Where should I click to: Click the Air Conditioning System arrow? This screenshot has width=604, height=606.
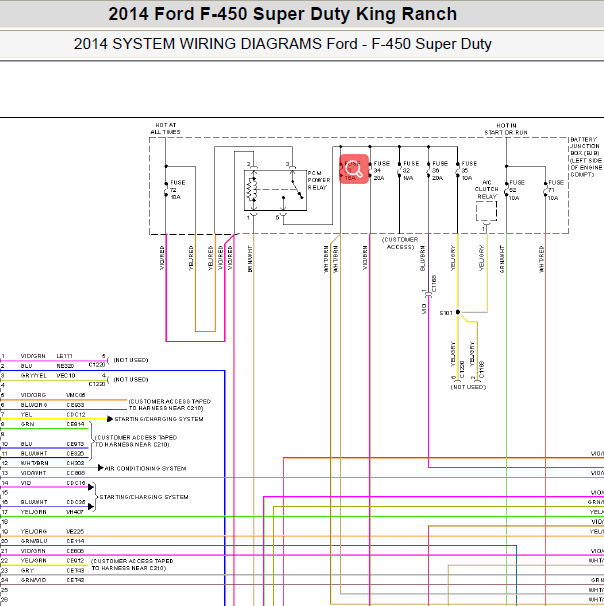click(100, 468)
